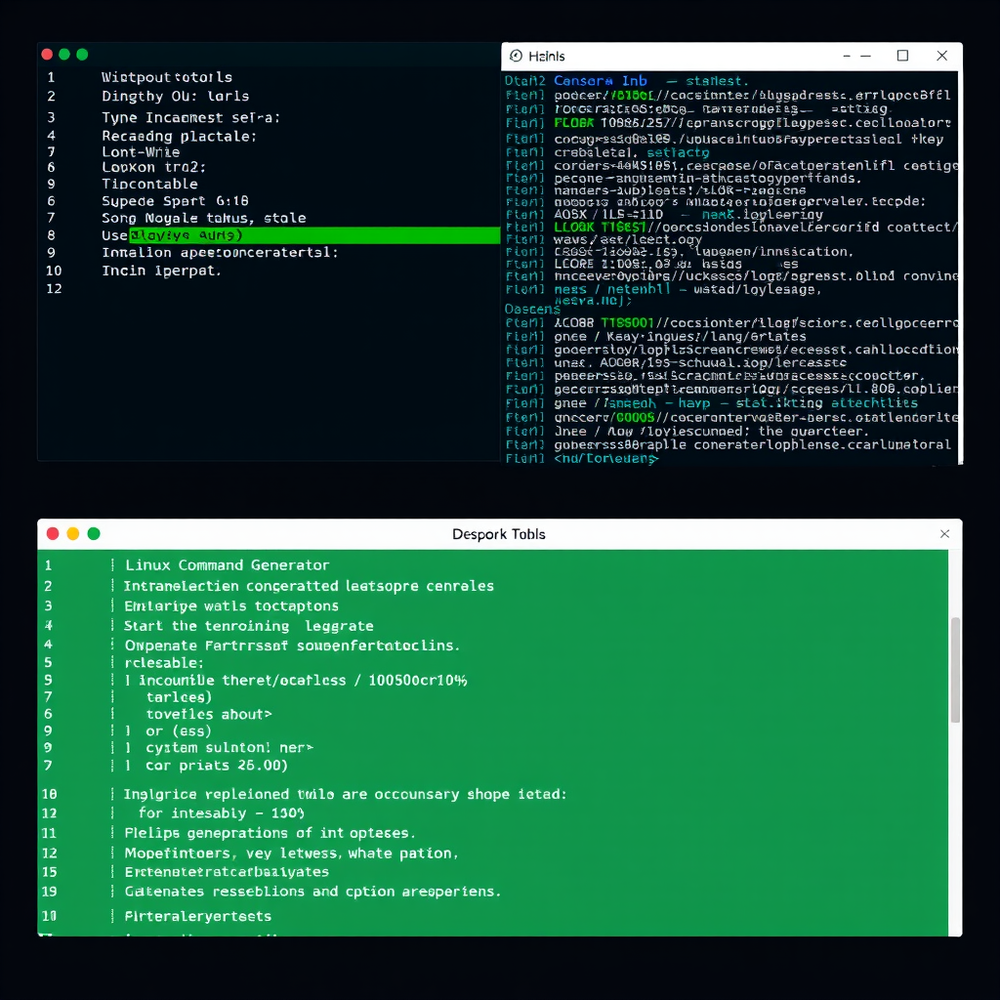Click the 'Dascens' heading in Hzinls

[532, 309]
